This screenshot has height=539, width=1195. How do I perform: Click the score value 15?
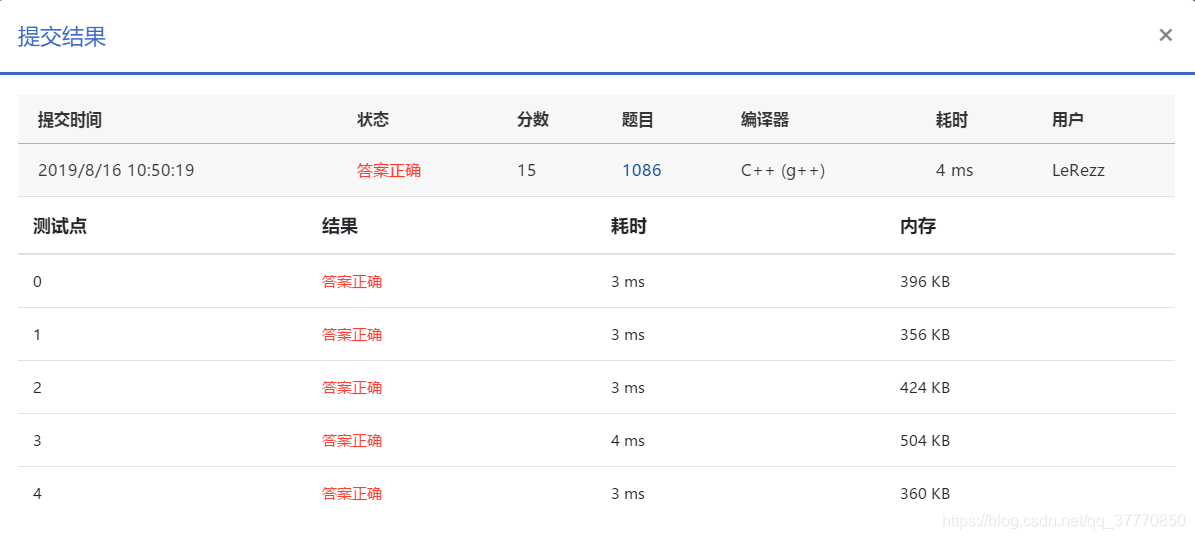coord(527,170)
